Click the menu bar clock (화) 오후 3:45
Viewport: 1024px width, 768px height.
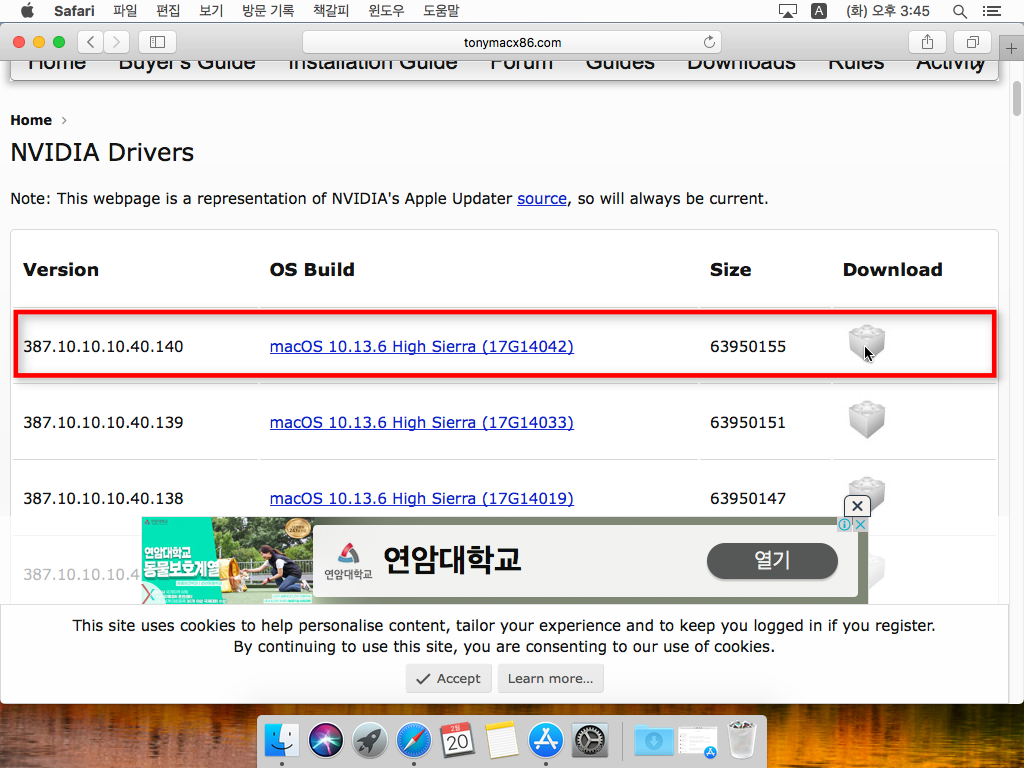tap(888, 11)
